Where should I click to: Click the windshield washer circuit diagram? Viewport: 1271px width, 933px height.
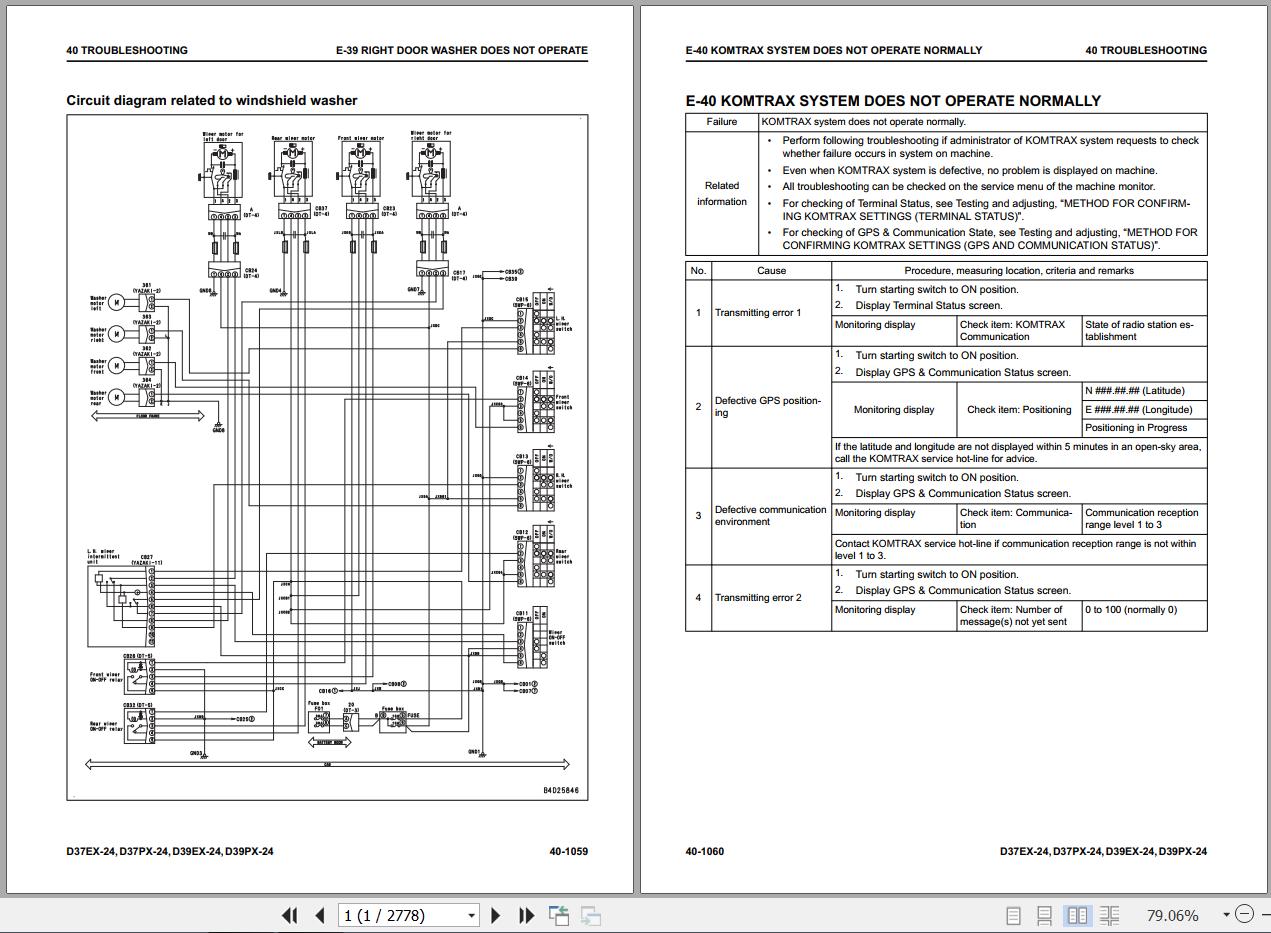coord(326,458)
